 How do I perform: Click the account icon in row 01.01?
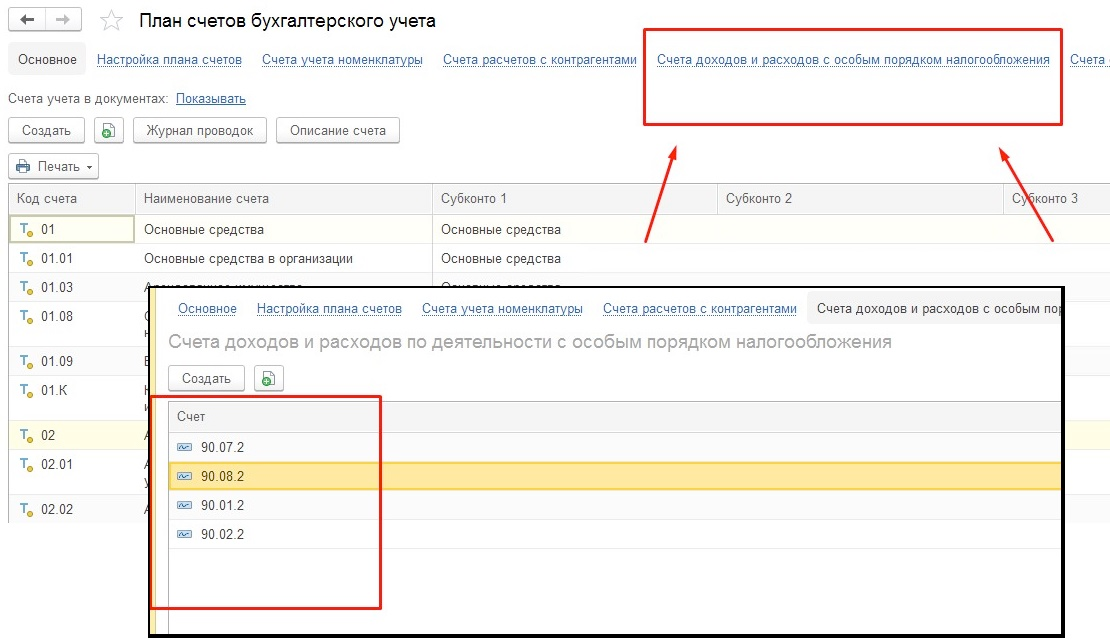click(x=27, y=258)
